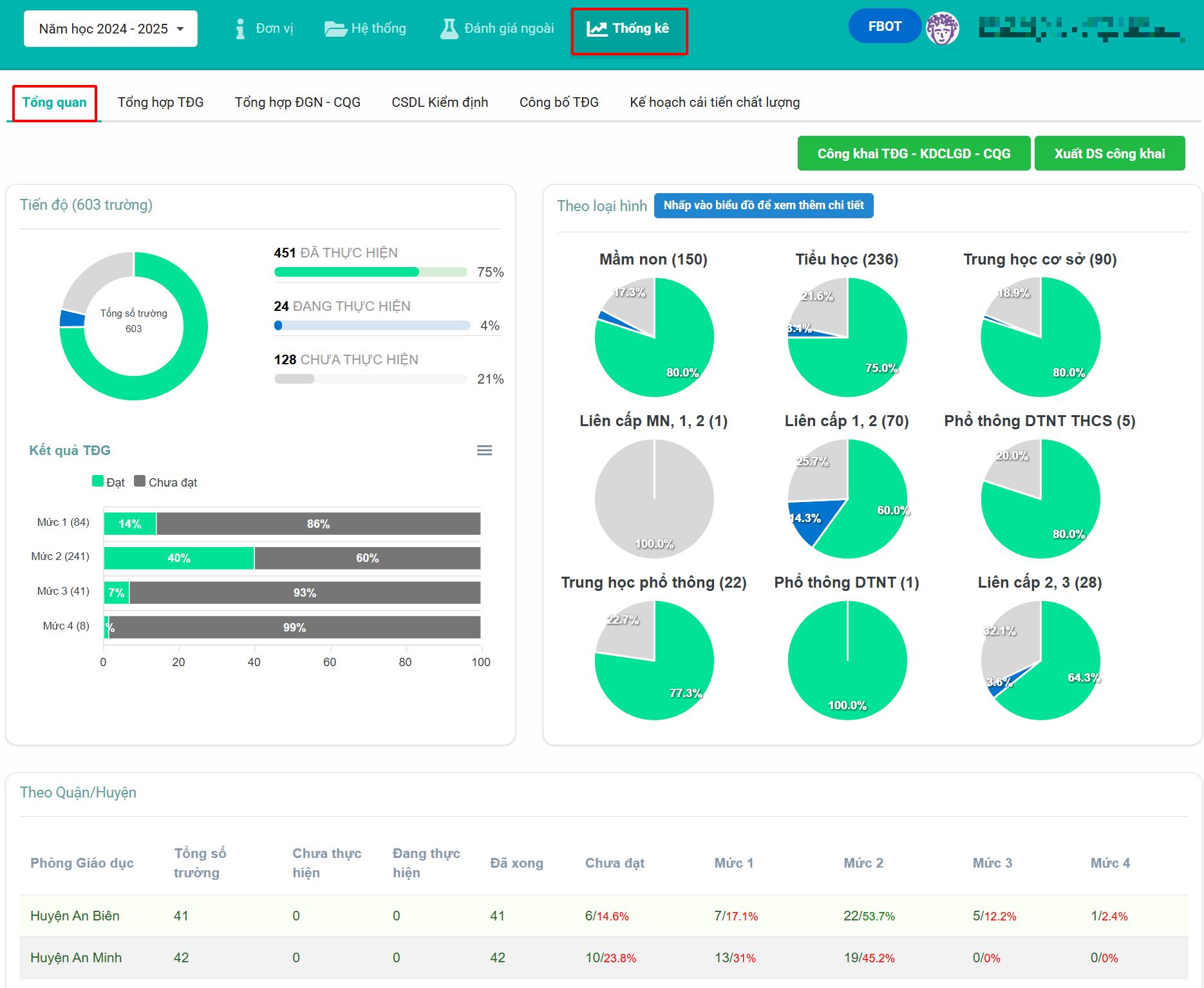Open the CSDL Kiểm định tab

[440, 102]
